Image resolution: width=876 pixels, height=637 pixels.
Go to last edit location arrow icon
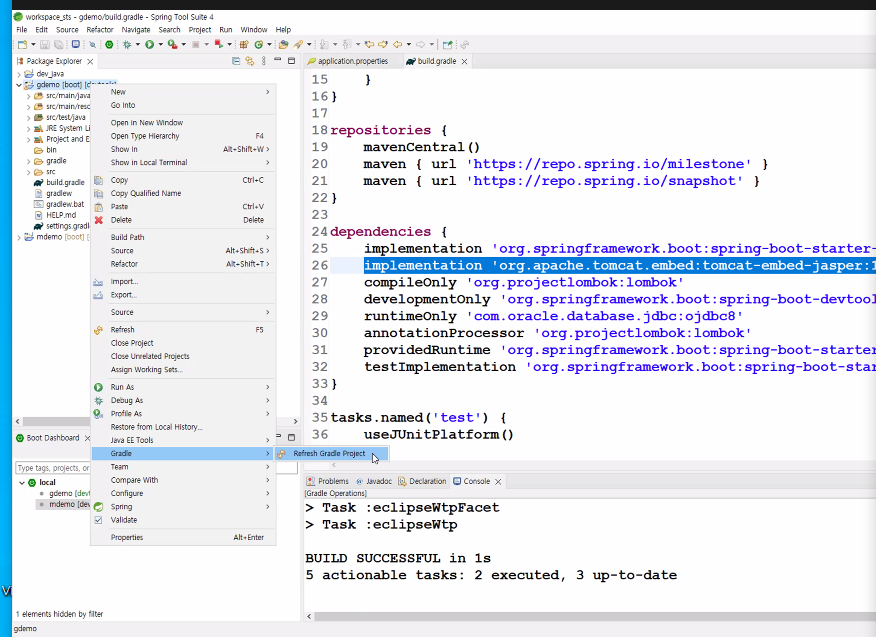[369, 44]
